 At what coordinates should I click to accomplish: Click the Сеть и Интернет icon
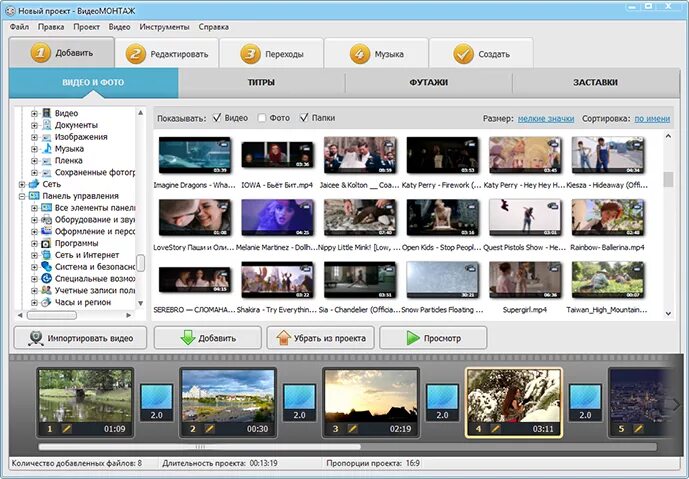(46, 255)
